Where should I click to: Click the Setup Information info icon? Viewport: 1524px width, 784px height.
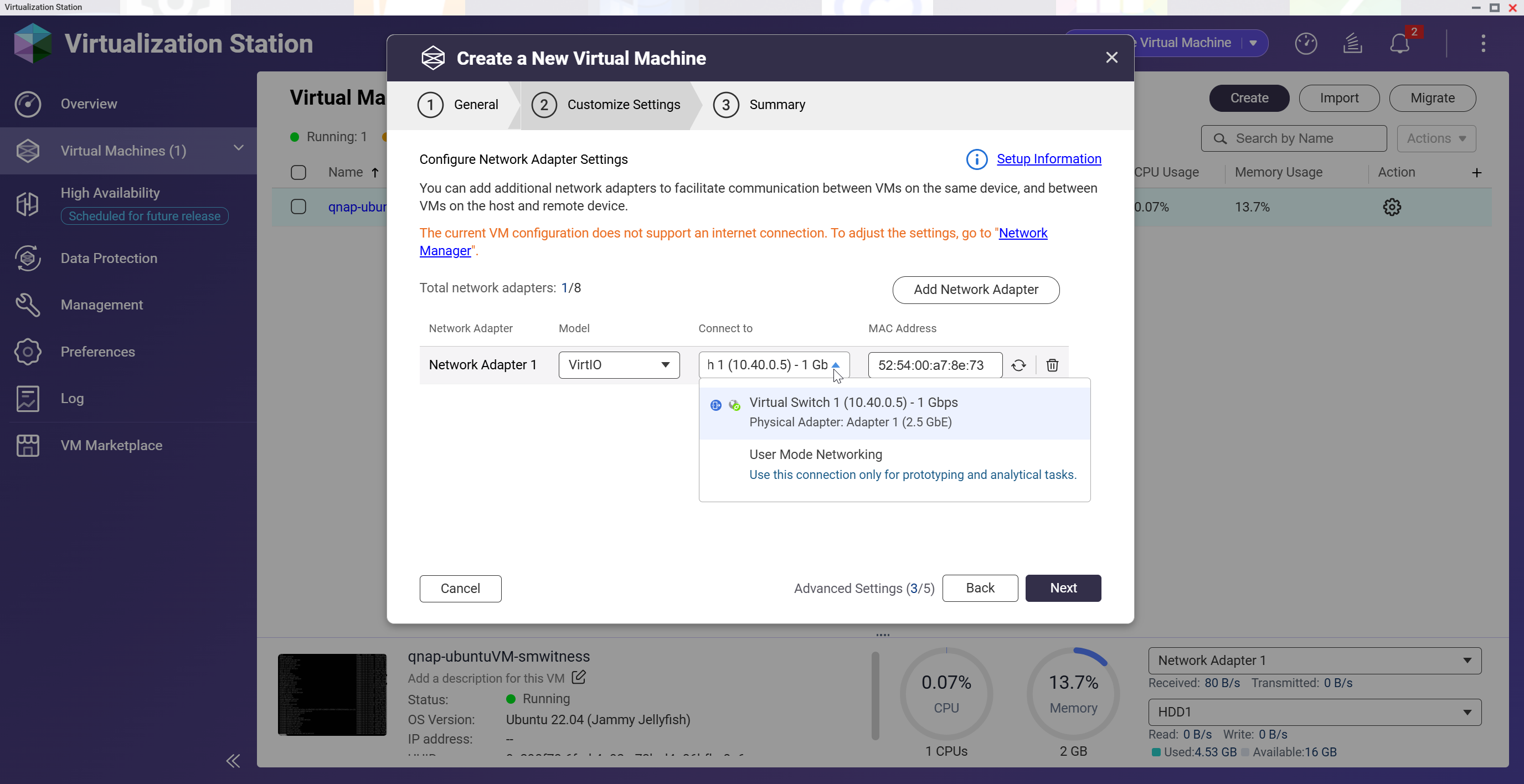976,159
